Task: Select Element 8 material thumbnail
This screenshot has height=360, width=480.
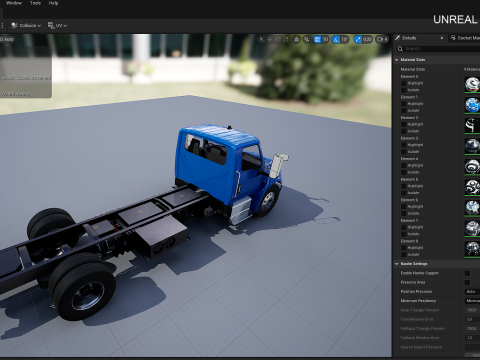Action: 472,249
